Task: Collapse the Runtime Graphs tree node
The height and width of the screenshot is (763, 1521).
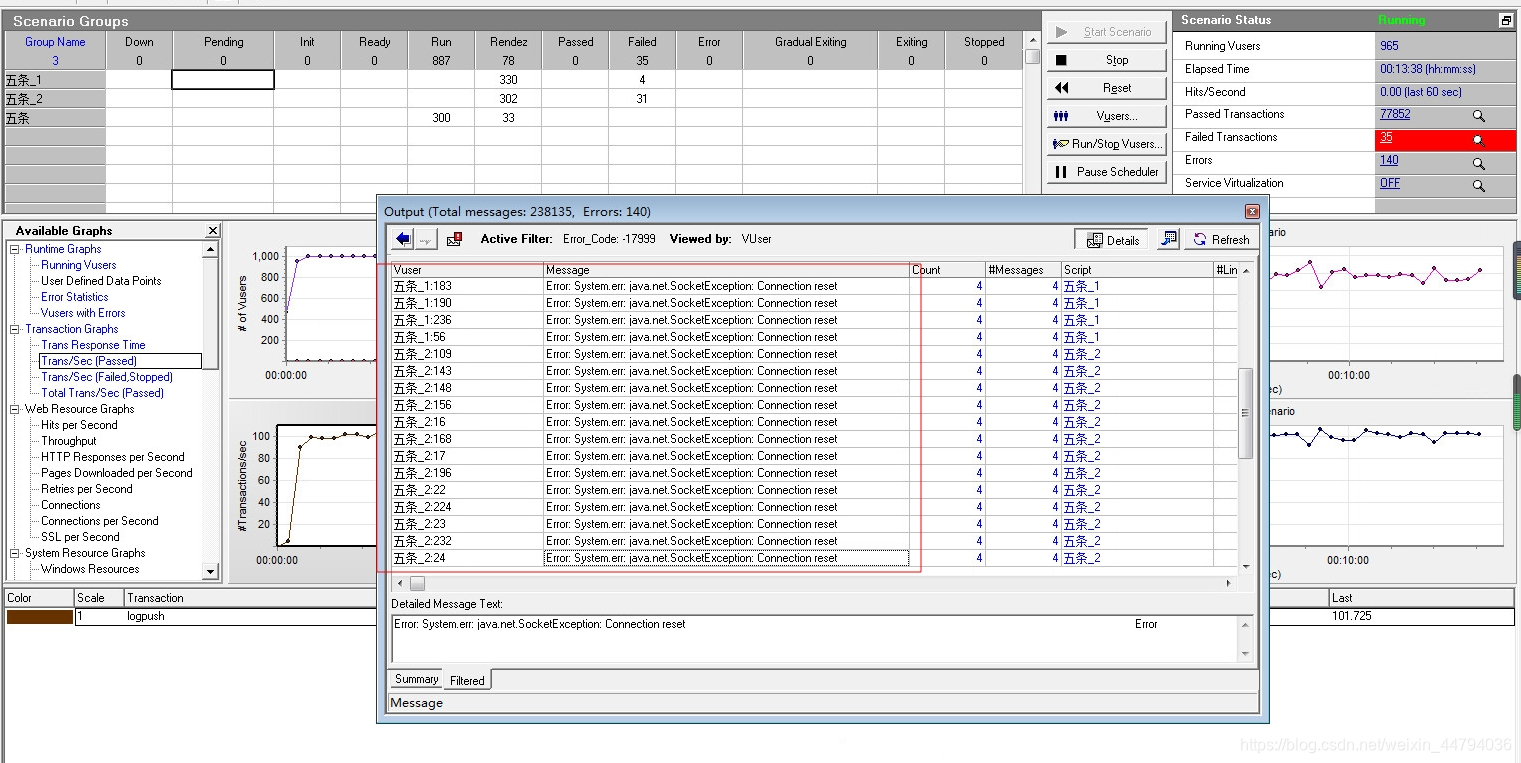Action: [15, 249]
